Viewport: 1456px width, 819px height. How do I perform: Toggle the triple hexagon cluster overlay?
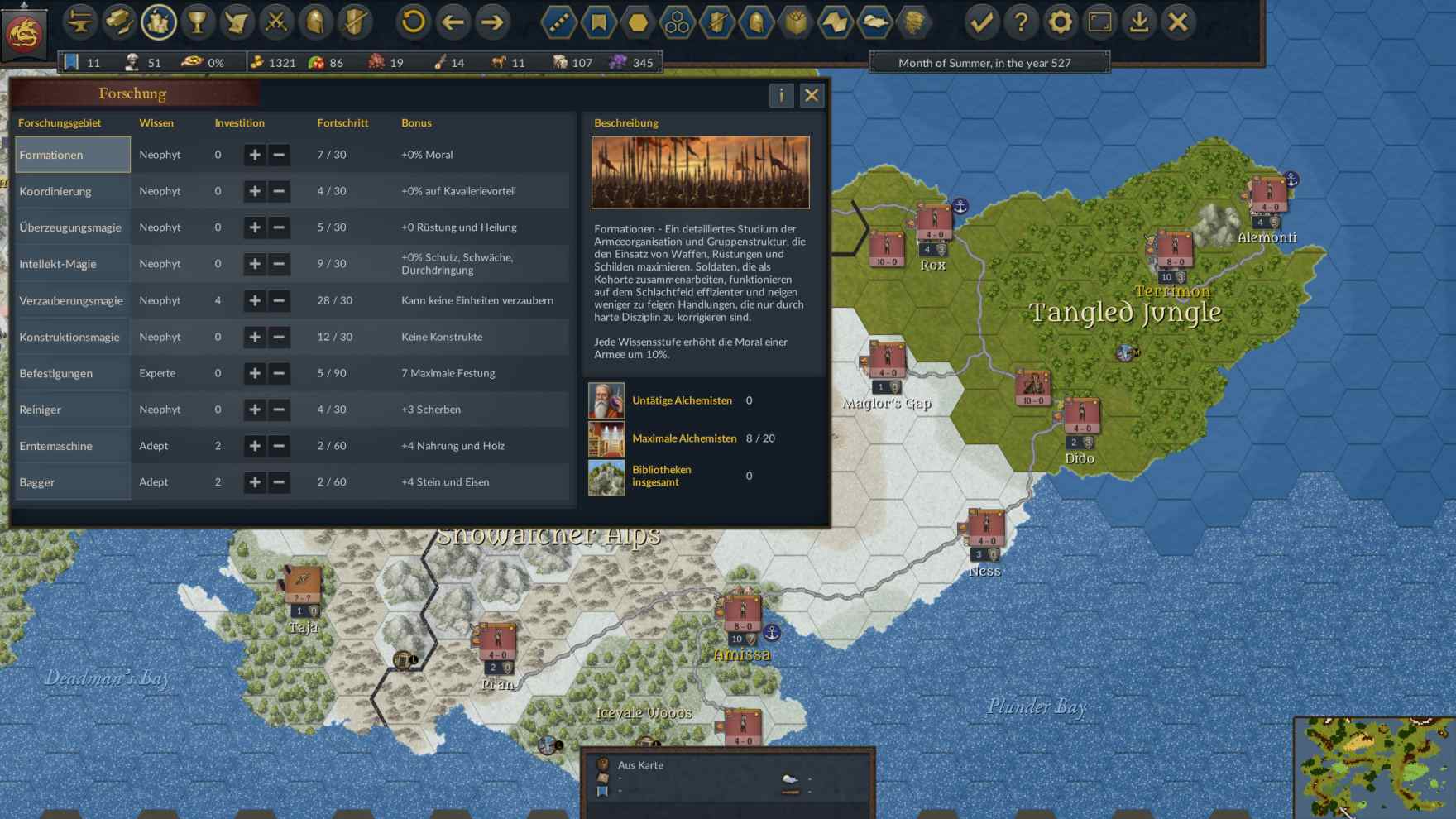point(677,22)
